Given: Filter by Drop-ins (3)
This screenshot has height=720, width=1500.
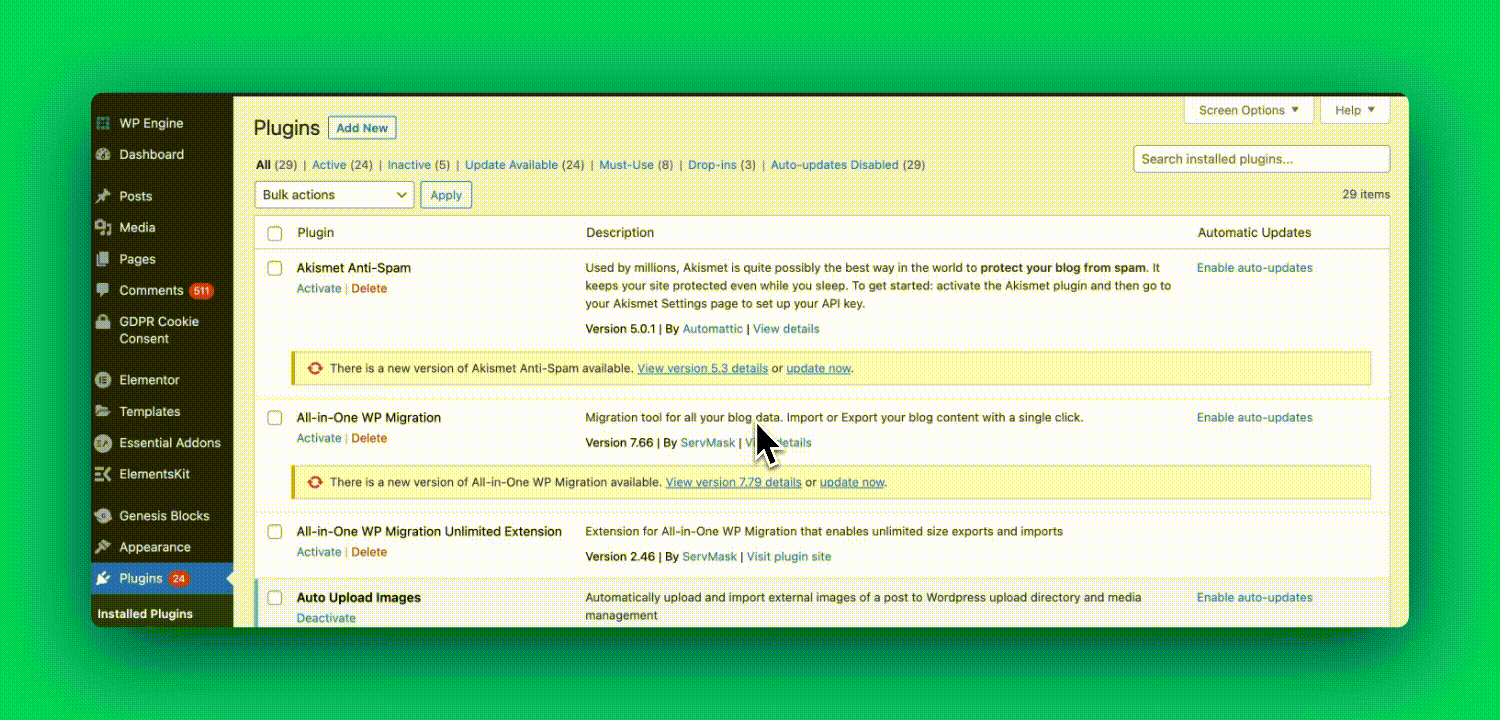Looking at the screenshot, I should 722,165.
